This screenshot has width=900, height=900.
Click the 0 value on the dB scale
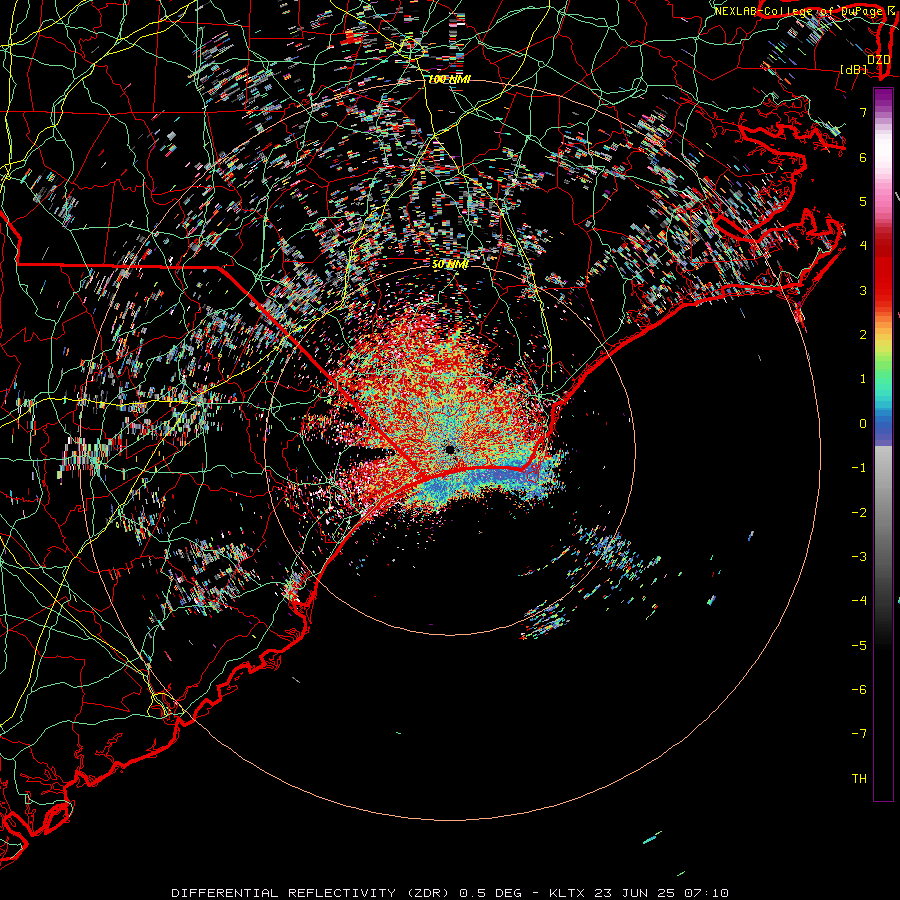point(863,424)
